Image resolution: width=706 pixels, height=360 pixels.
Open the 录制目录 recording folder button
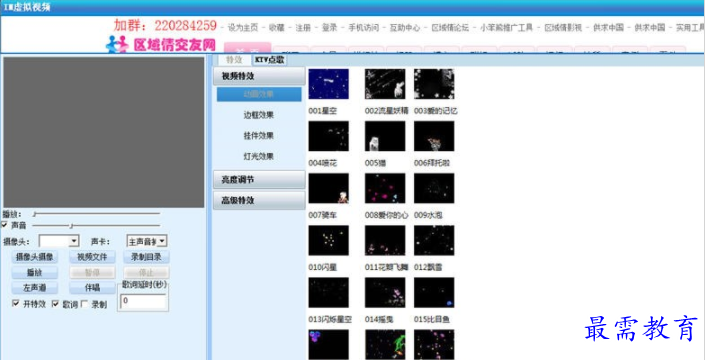146,257
